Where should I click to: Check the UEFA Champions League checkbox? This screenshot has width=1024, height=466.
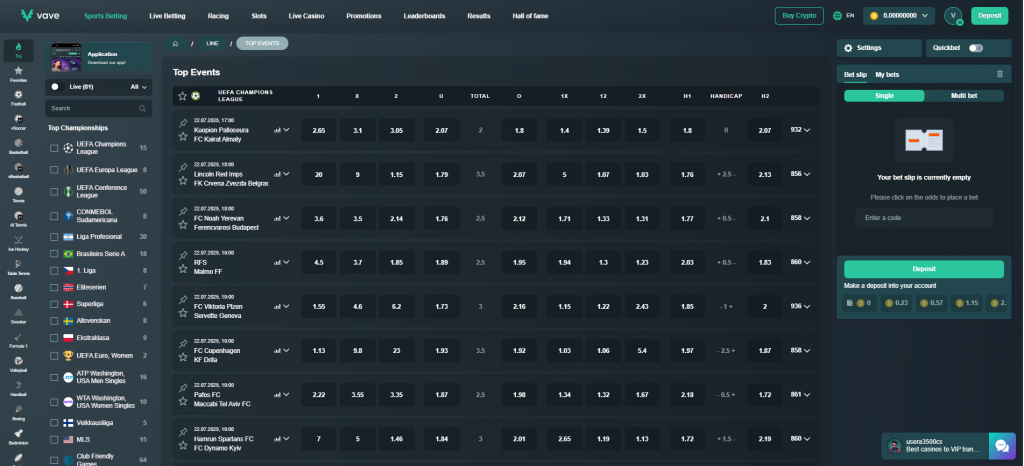54,148
